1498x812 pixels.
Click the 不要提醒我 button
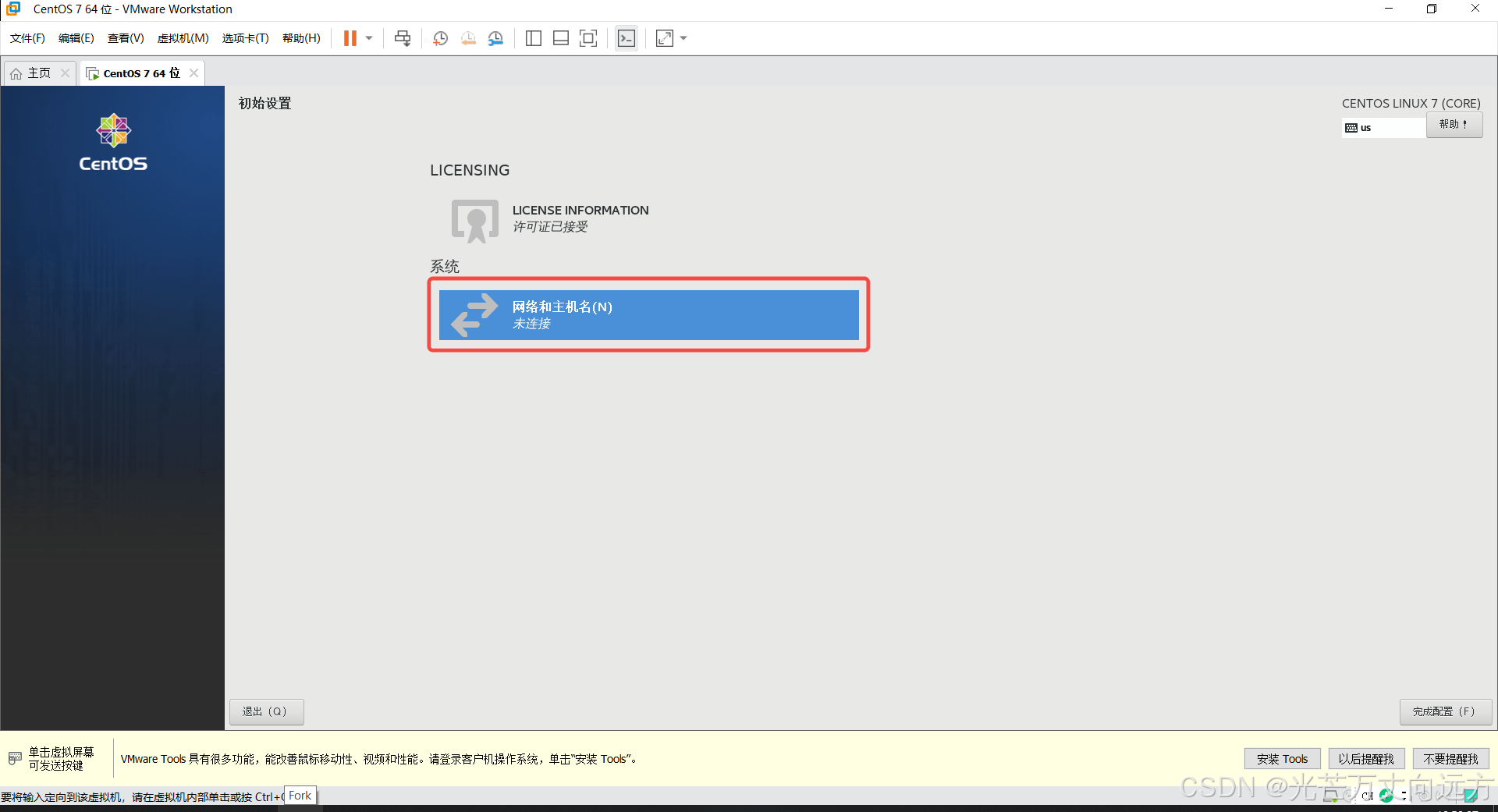click(x=1450, y=759)
